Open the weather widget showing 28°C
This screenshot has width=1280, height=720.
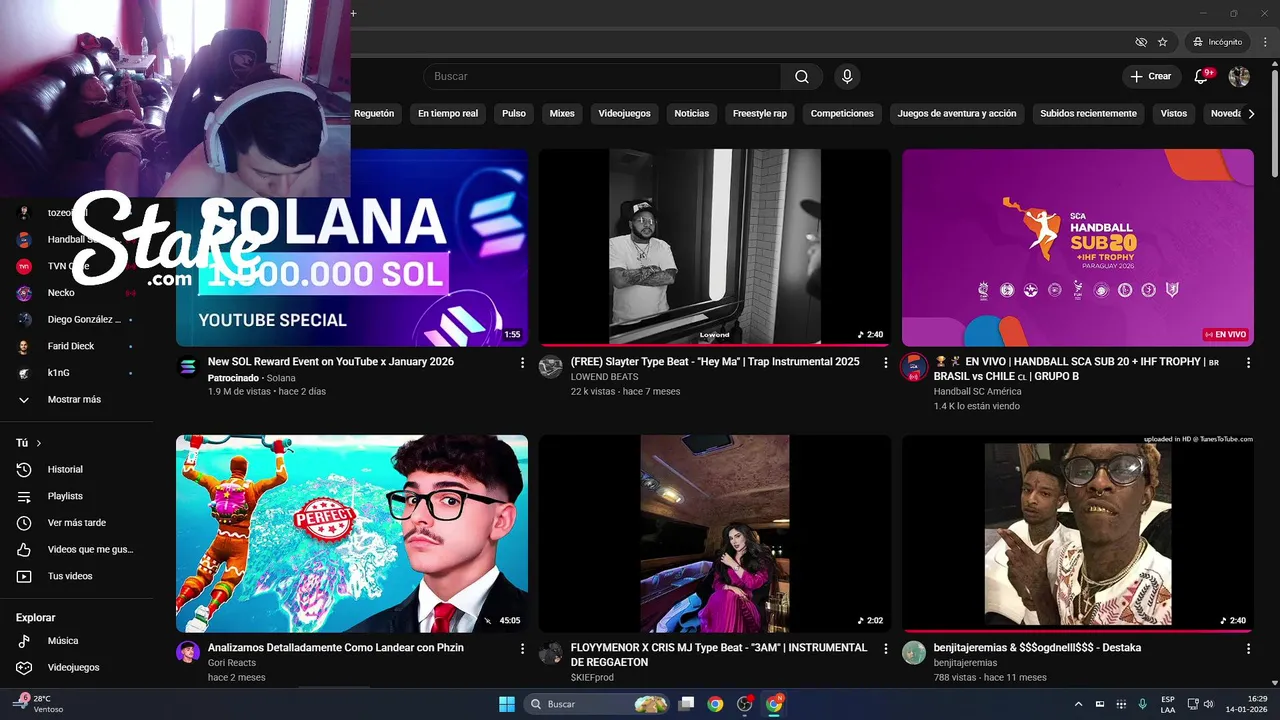pyautogui.click(x=40, y=704)
